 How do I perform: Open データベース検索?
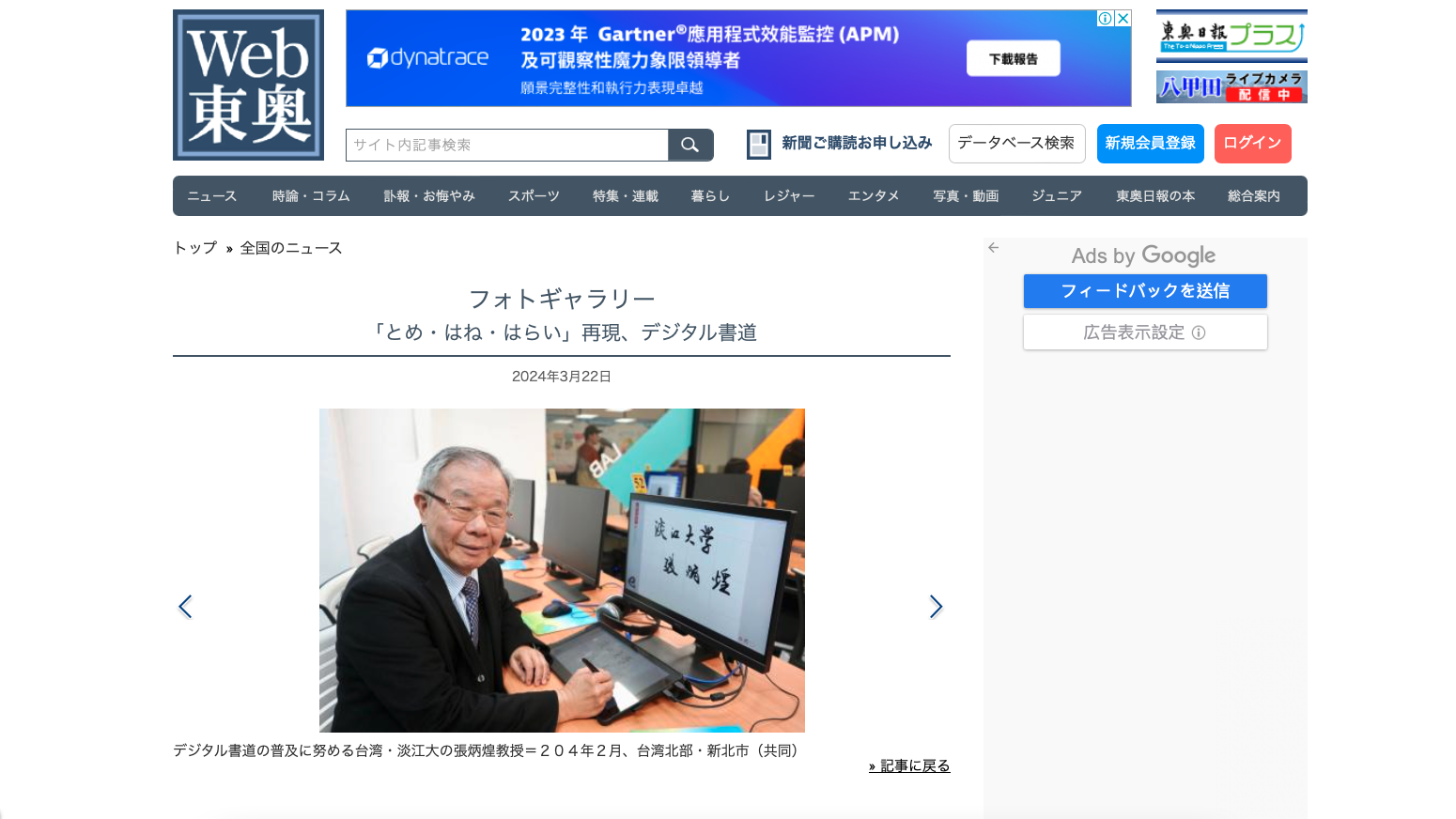(1016, 143)
